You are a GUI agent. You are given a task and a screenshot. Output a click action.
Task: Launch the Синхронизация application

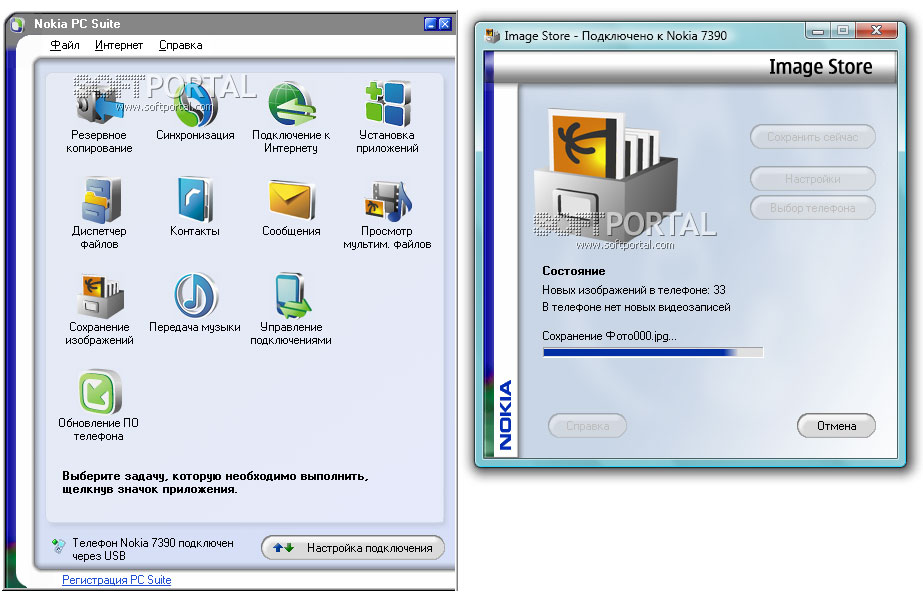195,106
